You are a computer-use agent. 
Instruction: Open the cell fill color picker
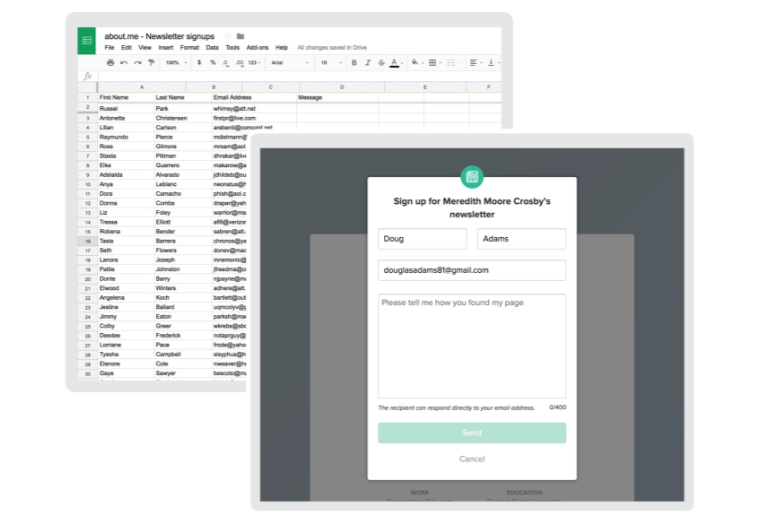pyautogui.click(x=415, y=63)
